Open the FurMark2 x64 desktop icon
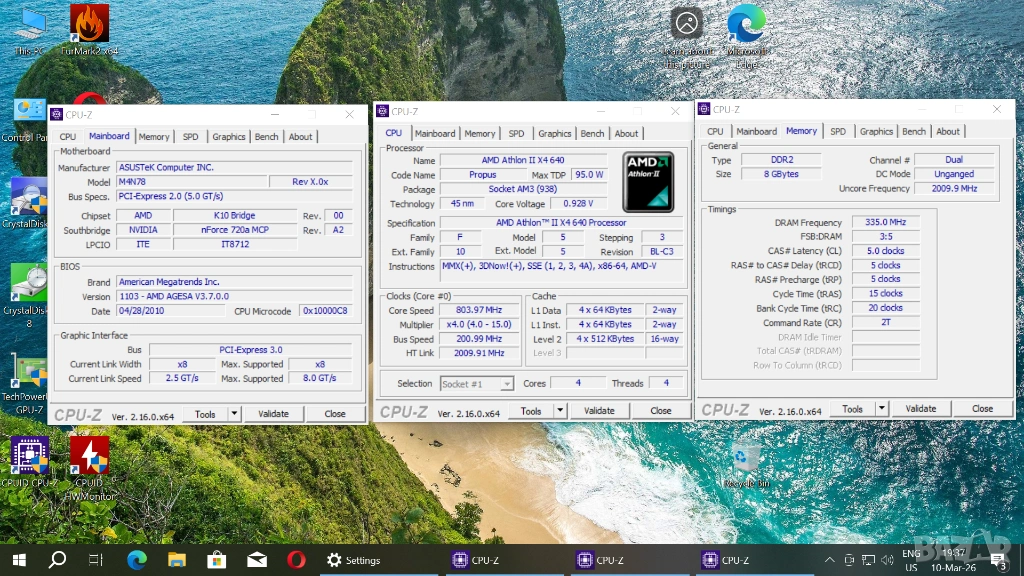1024x576 pixels. tap(89, 24)
